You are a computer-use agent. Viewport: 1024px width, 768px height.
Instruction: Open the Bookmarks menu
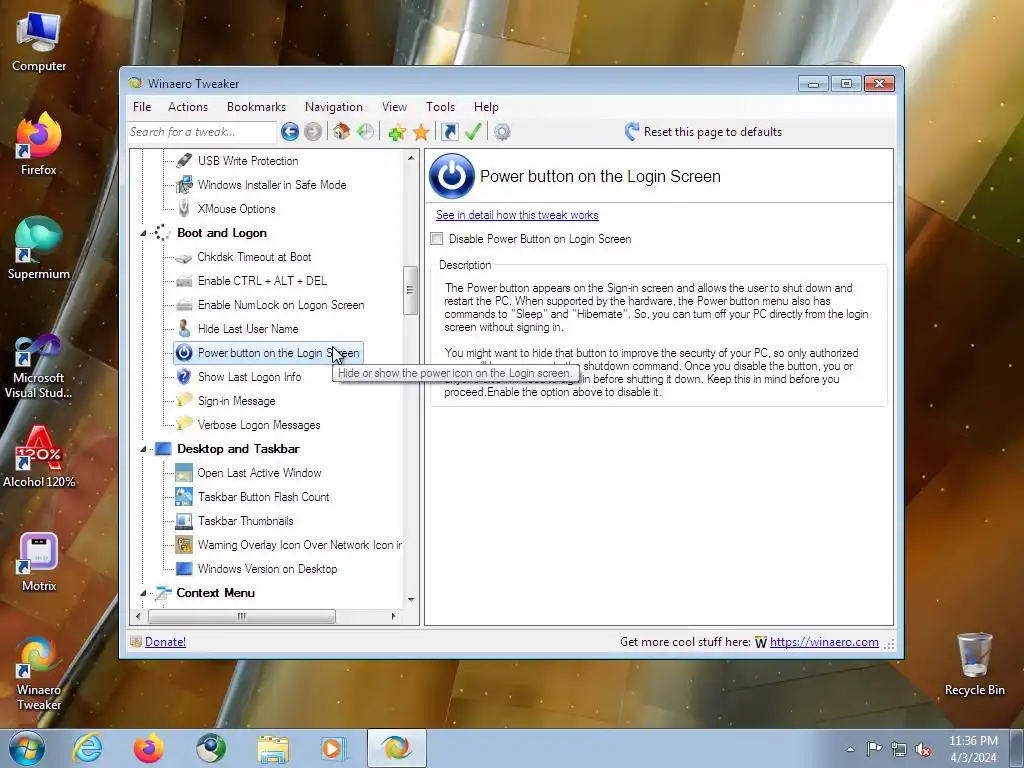coord(256,106)
